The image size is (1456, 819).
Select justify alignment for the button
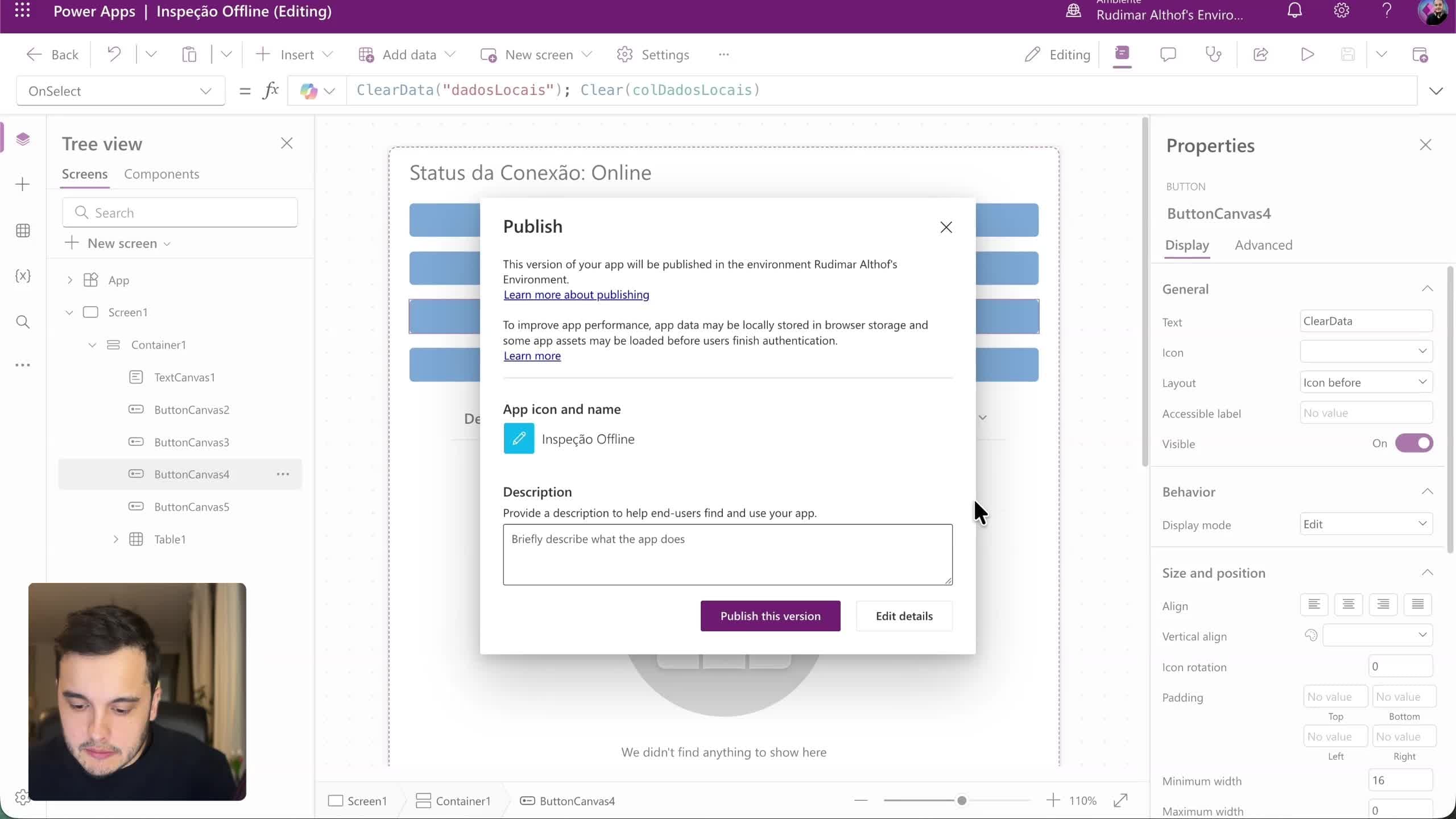[1418, 605]
